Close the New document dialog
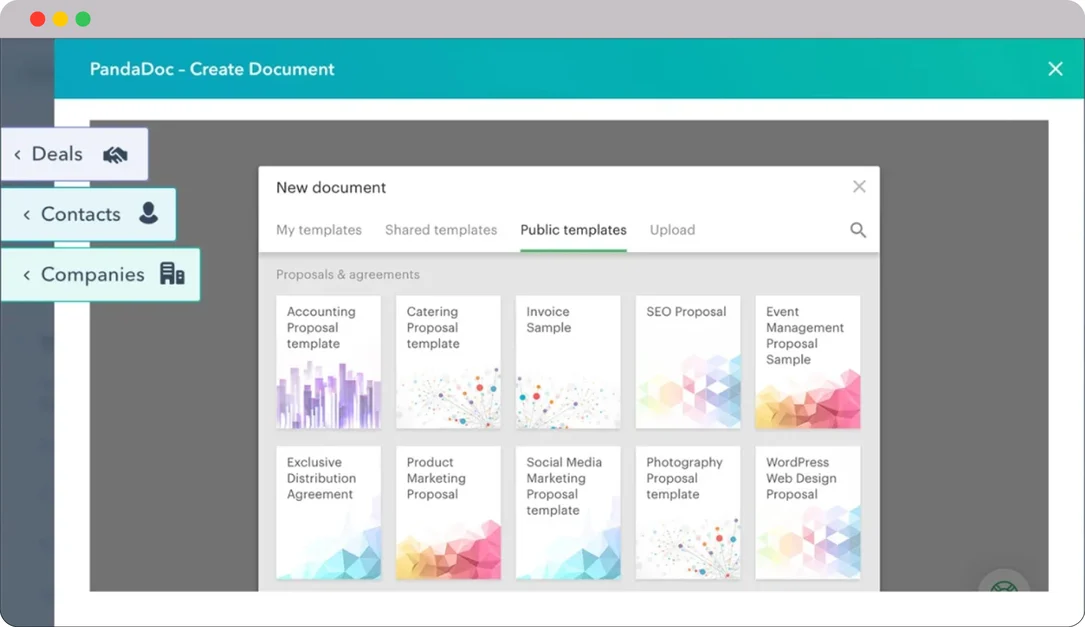The width and height of the screenshot is (1085, 627). [859, 186]
